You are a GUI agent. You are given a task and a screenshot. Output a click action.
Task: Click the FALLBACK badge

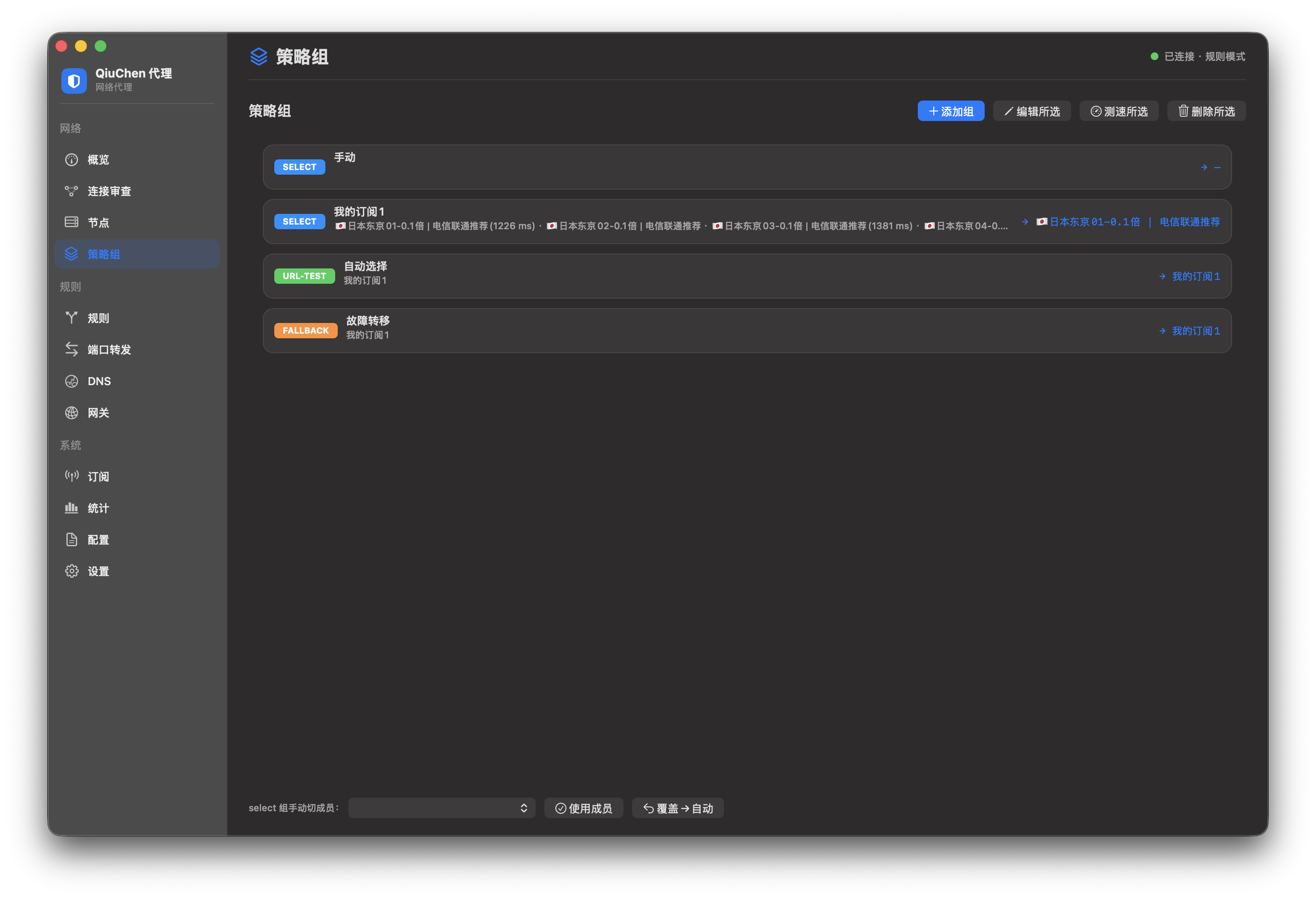click(x=306, y=331)
